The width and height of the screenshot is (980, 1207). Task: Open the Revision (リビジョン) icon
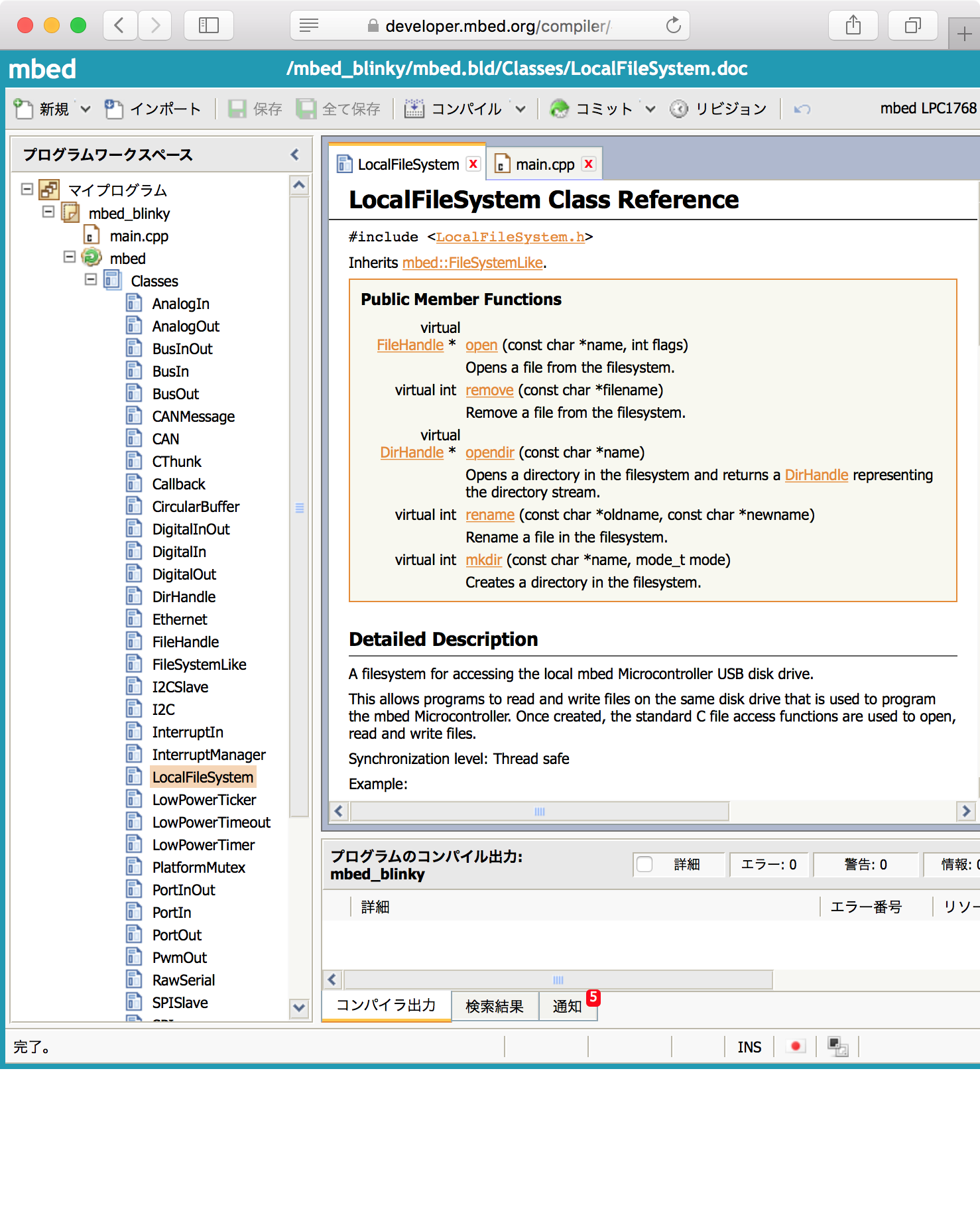coord(679,109)
